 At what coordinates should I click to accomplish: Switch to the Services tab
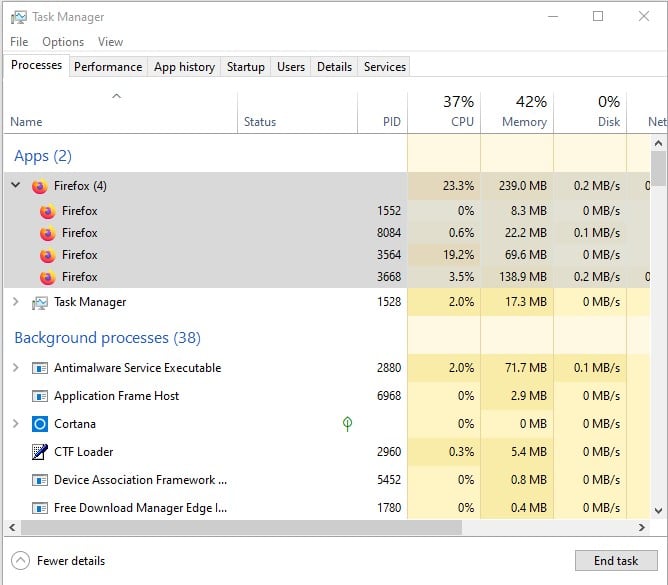(x=385, y=67)
